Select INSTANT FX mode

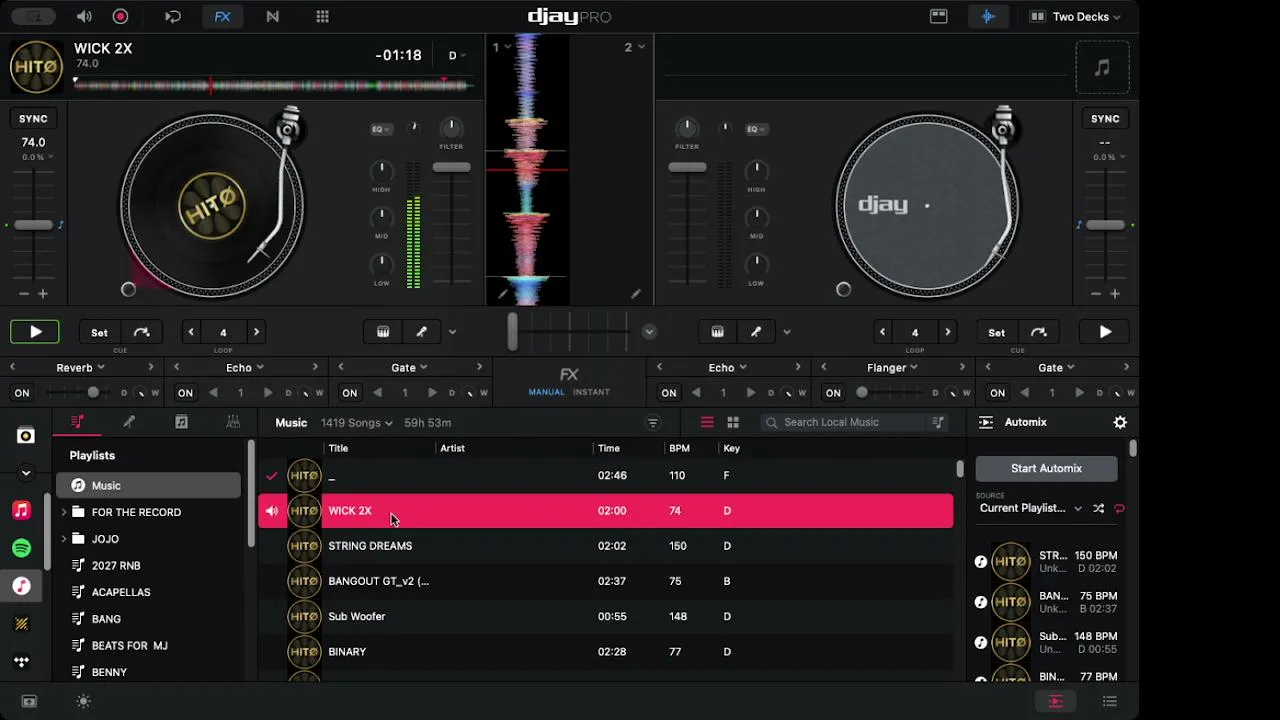pos(591,392)
